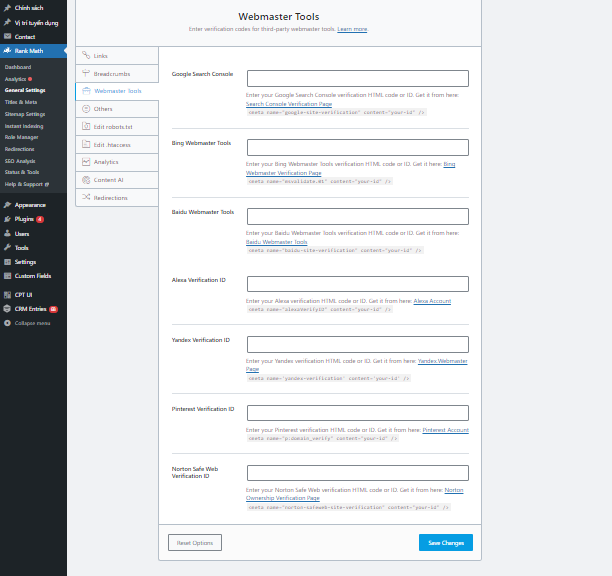Open Rank Math Dashboard submenu
The width and height of the screenshot is (612, 576).
coord(18,67)
